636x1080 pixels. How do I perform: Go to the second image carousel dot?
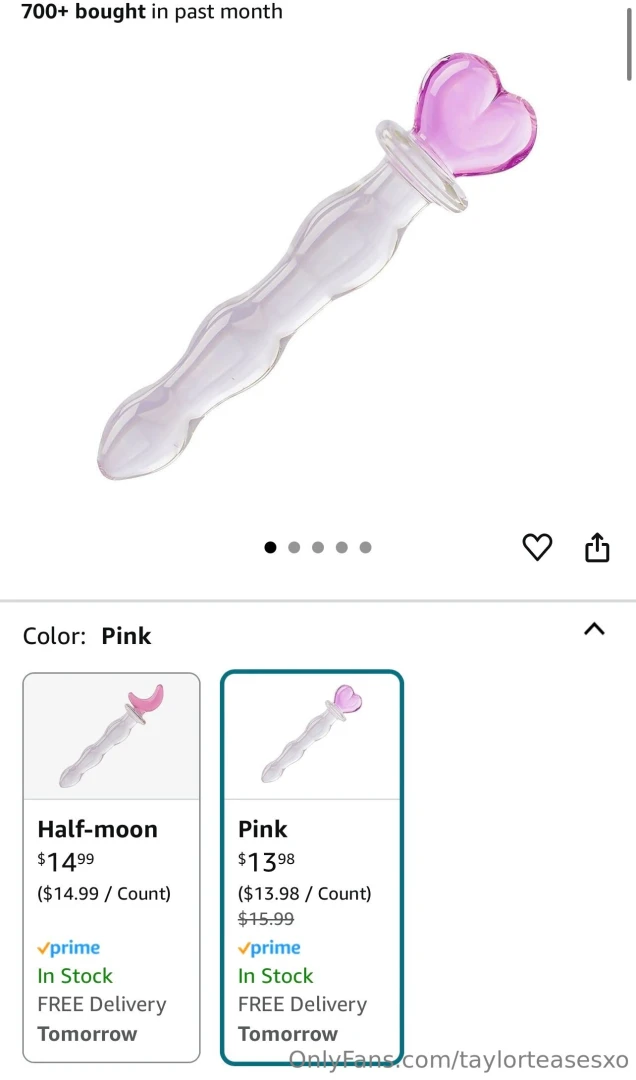[294, 547]
